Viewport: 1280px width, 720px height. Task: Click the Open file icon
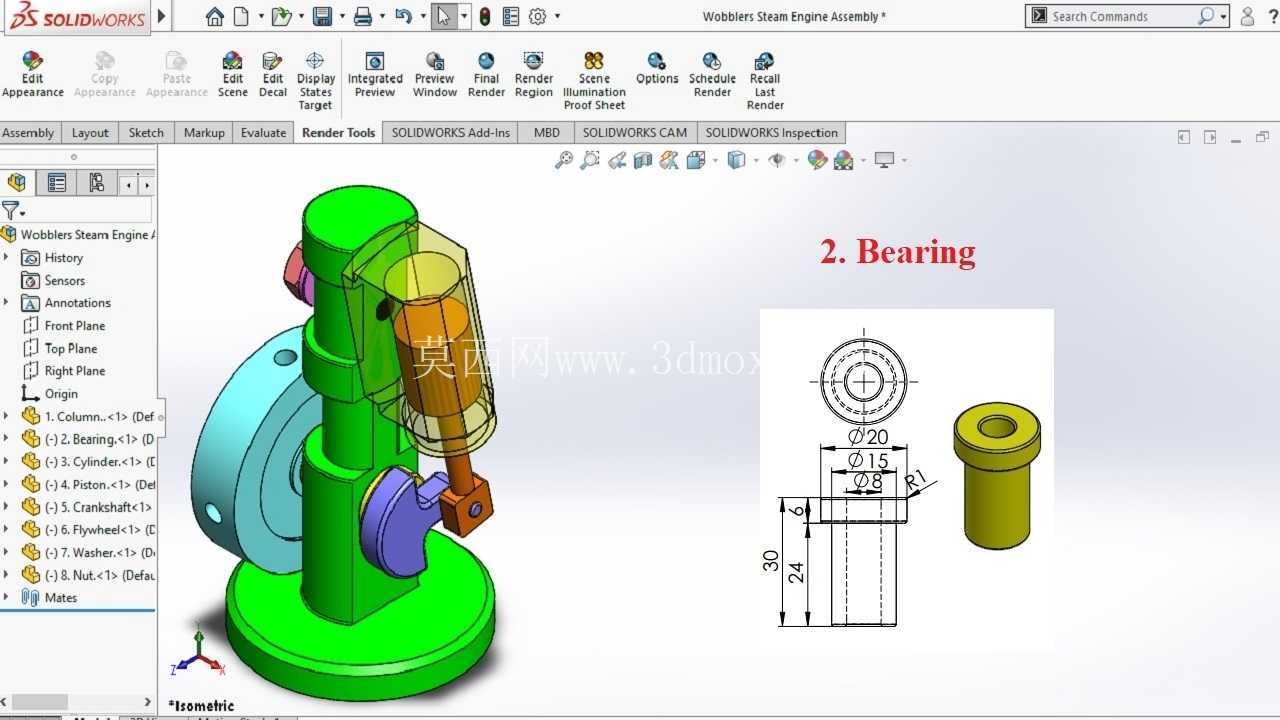(x=281, y=16)
